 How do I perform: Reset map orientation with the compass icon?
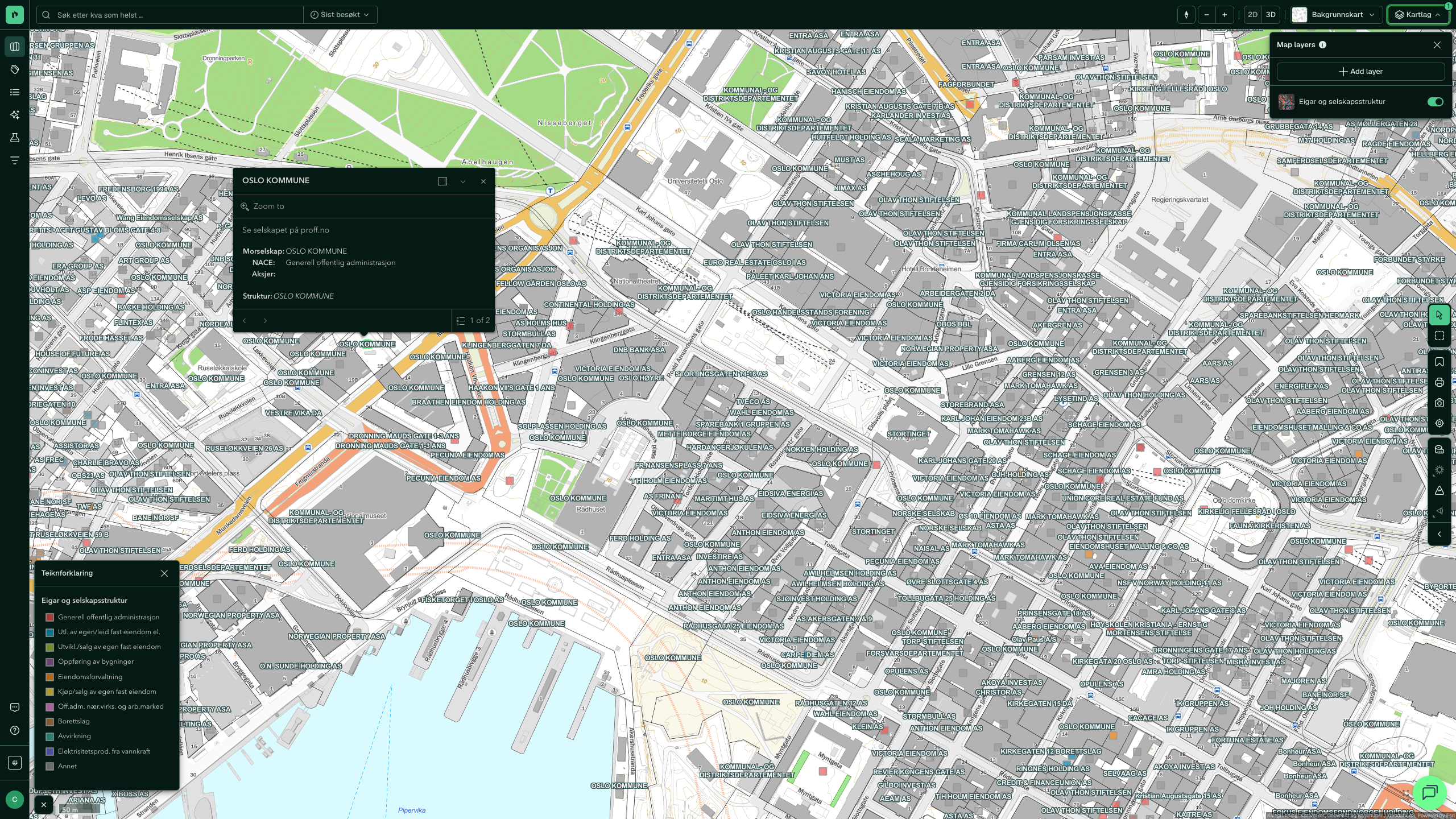(x=1186, y=15)
